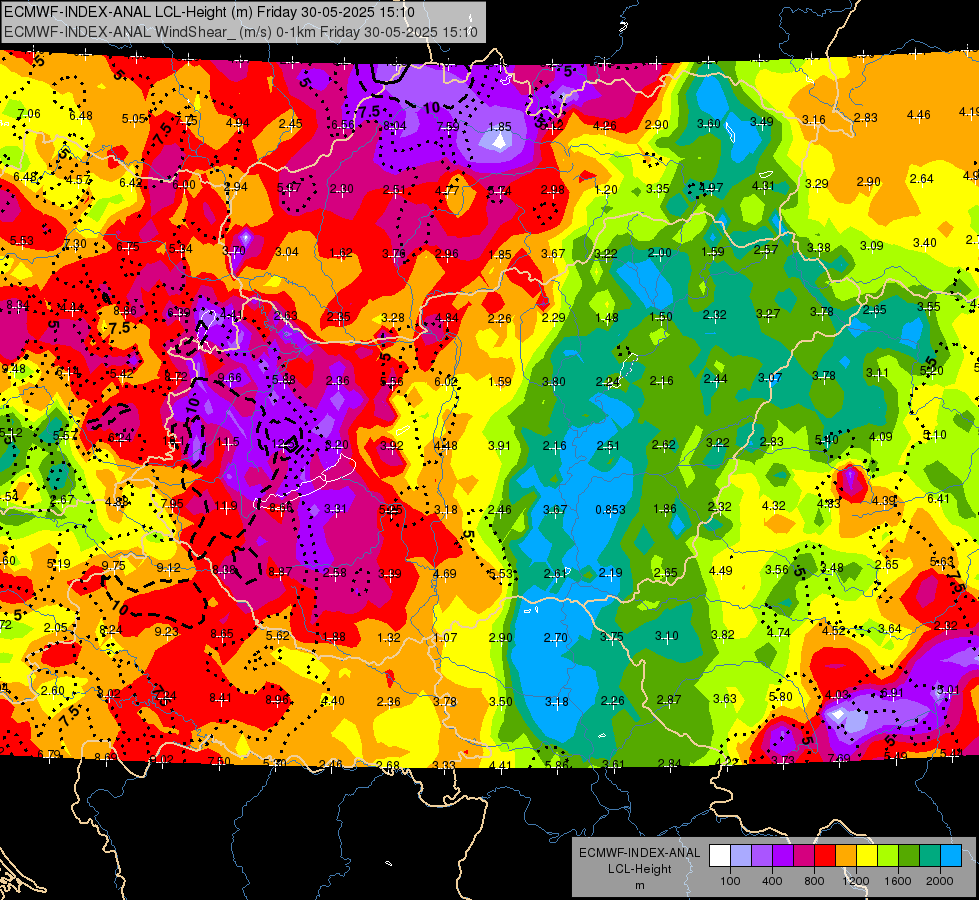Click the 4.26 shear value
The height and width of the screenshot is (900, 979).
pyautogui.click(x=604, y=126)
